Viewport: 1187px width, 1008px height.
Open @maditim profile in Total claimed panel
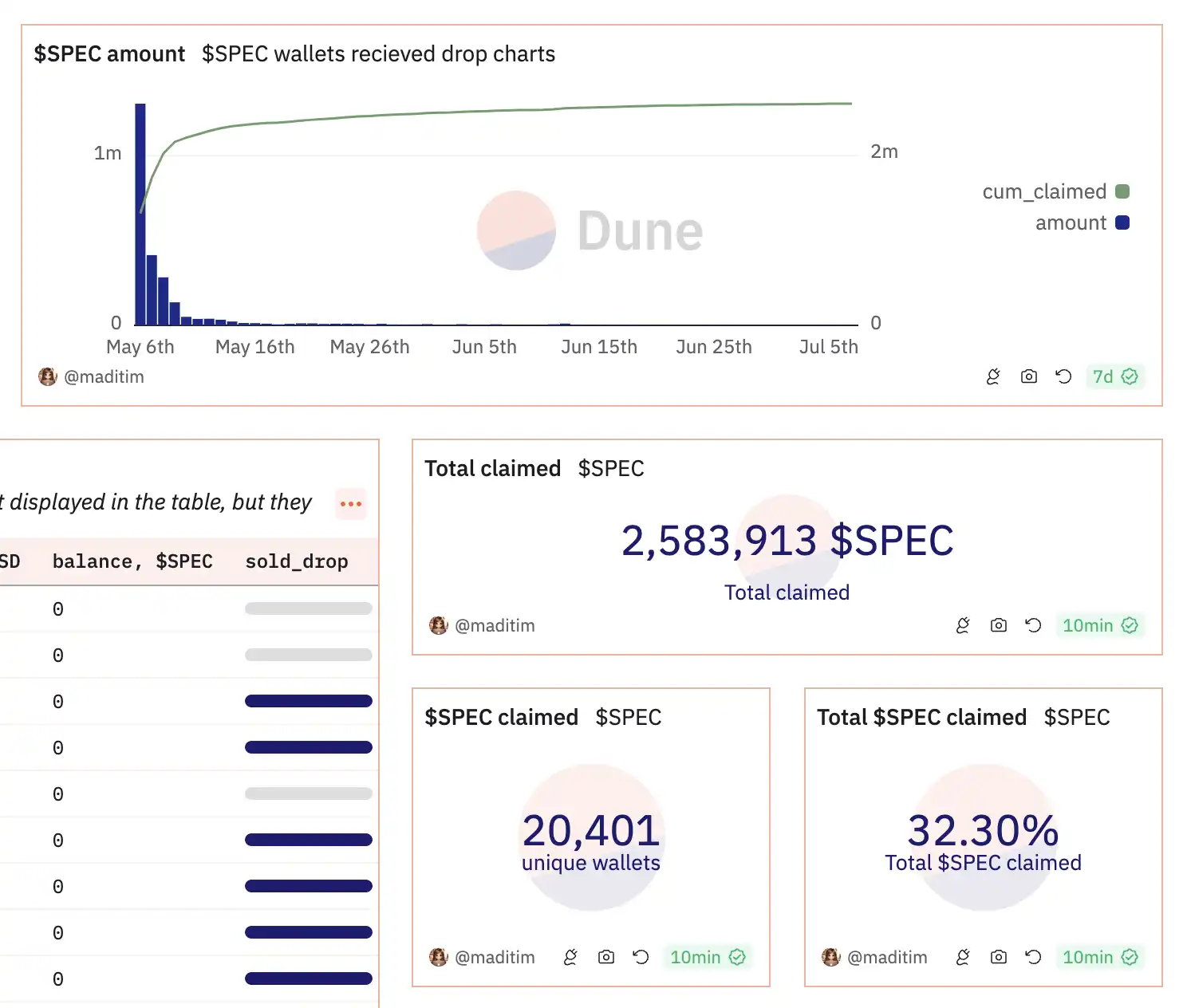click(x=494, y=625)
